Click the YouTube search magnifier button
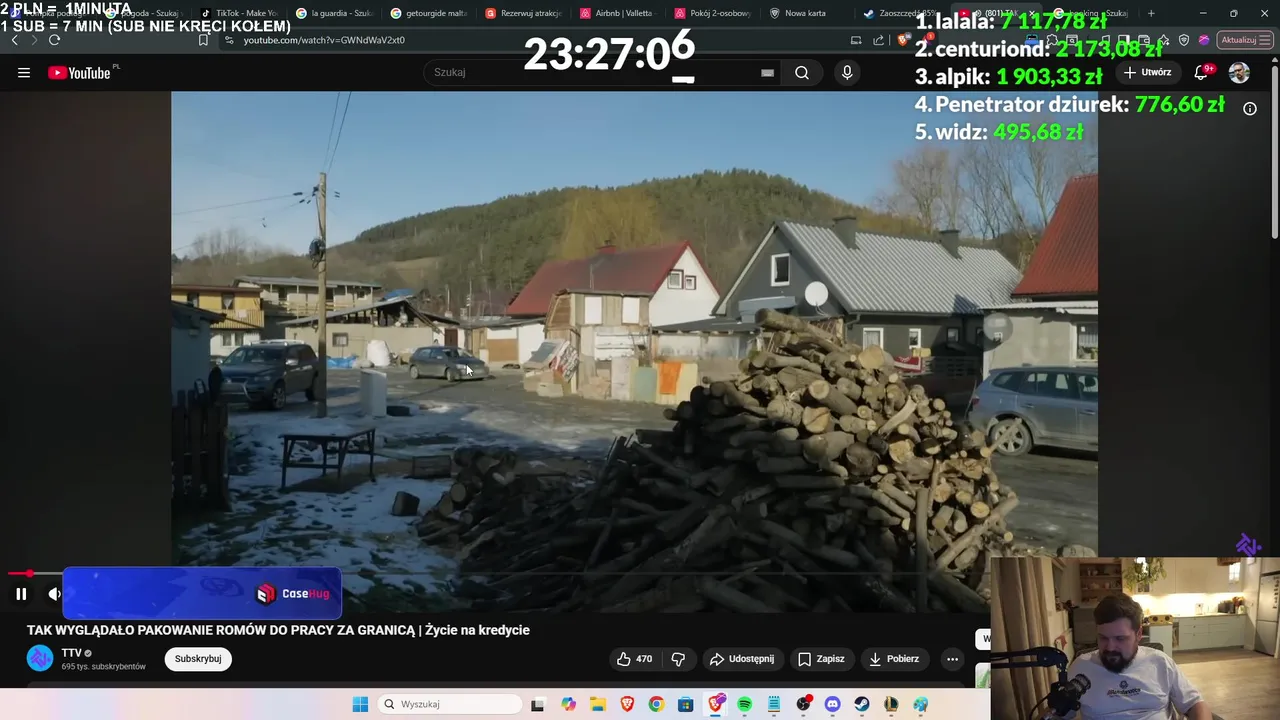Screen dimensions: 1280x720 pos(802,73)
